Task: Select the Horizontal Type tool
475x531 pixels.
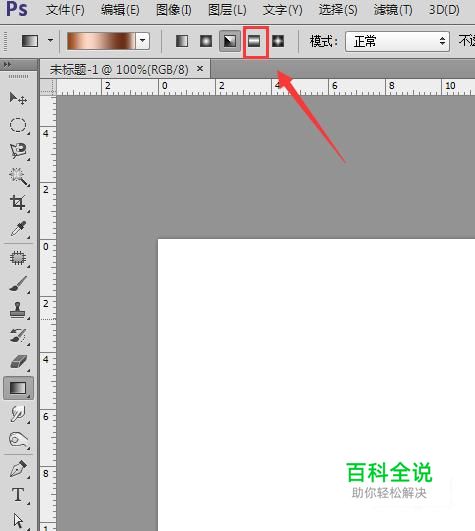Action: (18, 495)
